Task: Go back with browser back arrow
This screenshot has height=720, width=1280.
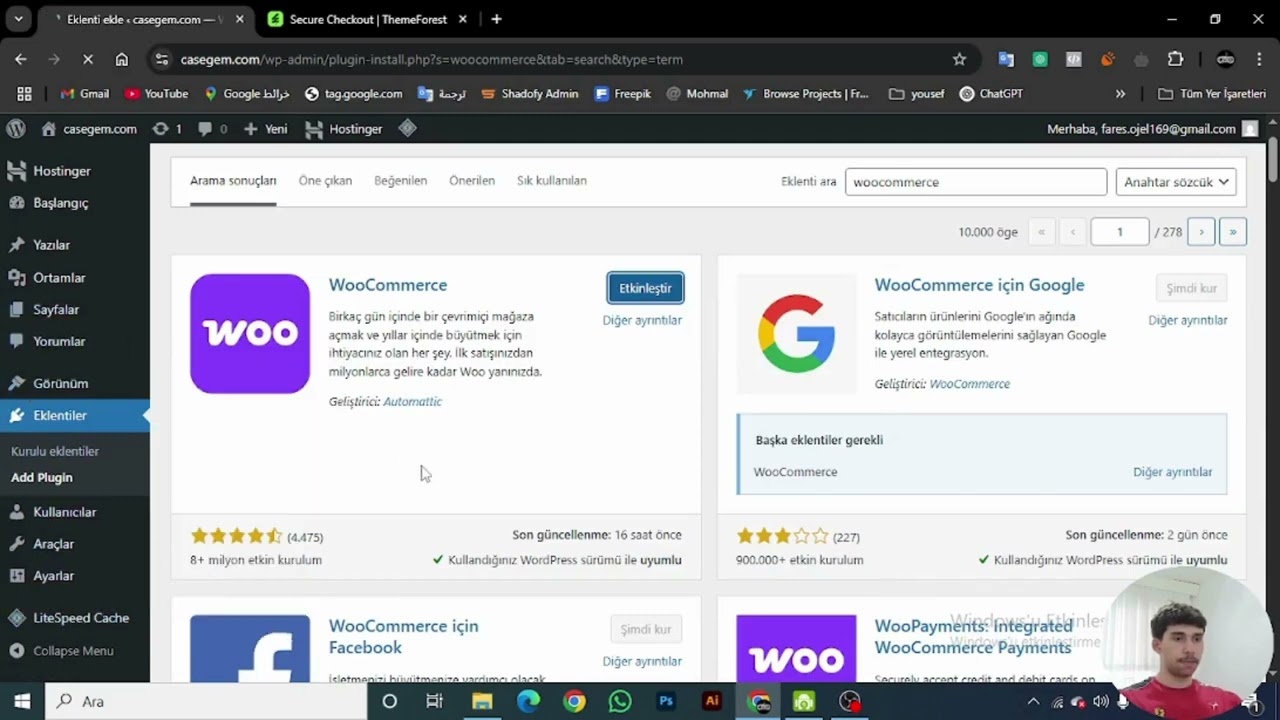Action: [x=21, y=59]
